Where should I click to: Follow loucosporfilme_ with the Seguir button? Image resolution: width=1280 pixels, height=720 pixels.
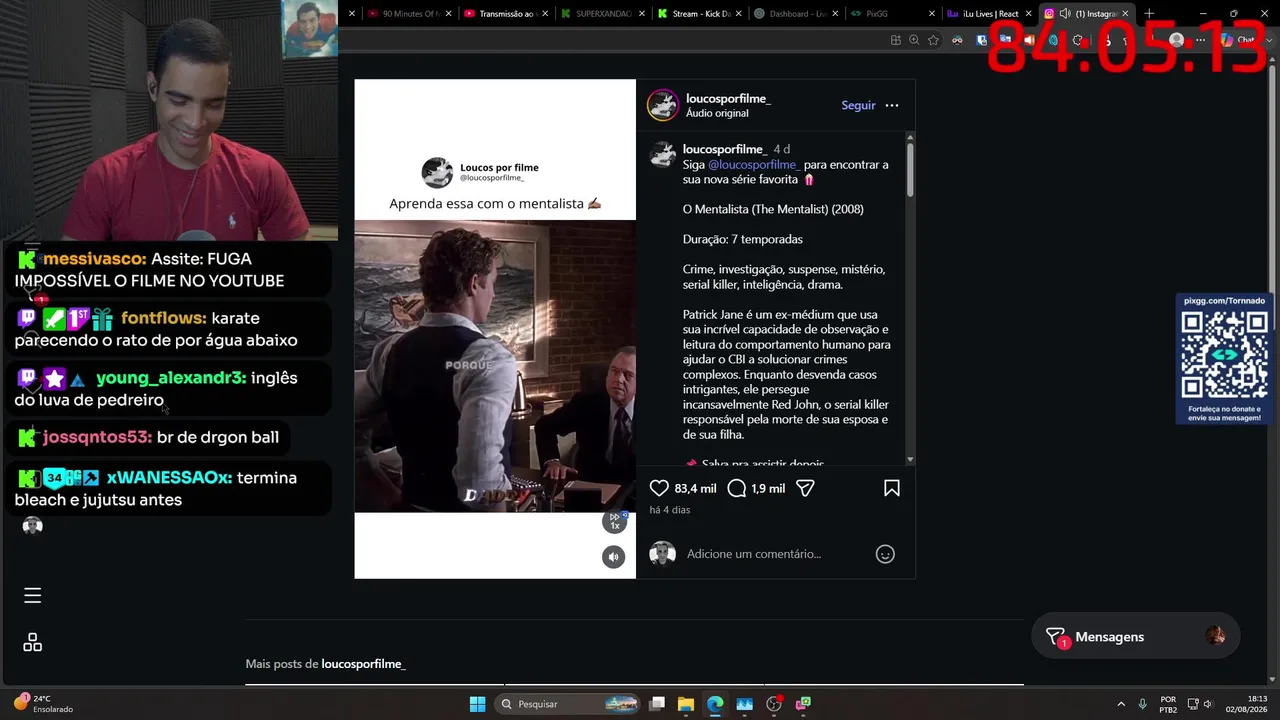pos(858,105)
